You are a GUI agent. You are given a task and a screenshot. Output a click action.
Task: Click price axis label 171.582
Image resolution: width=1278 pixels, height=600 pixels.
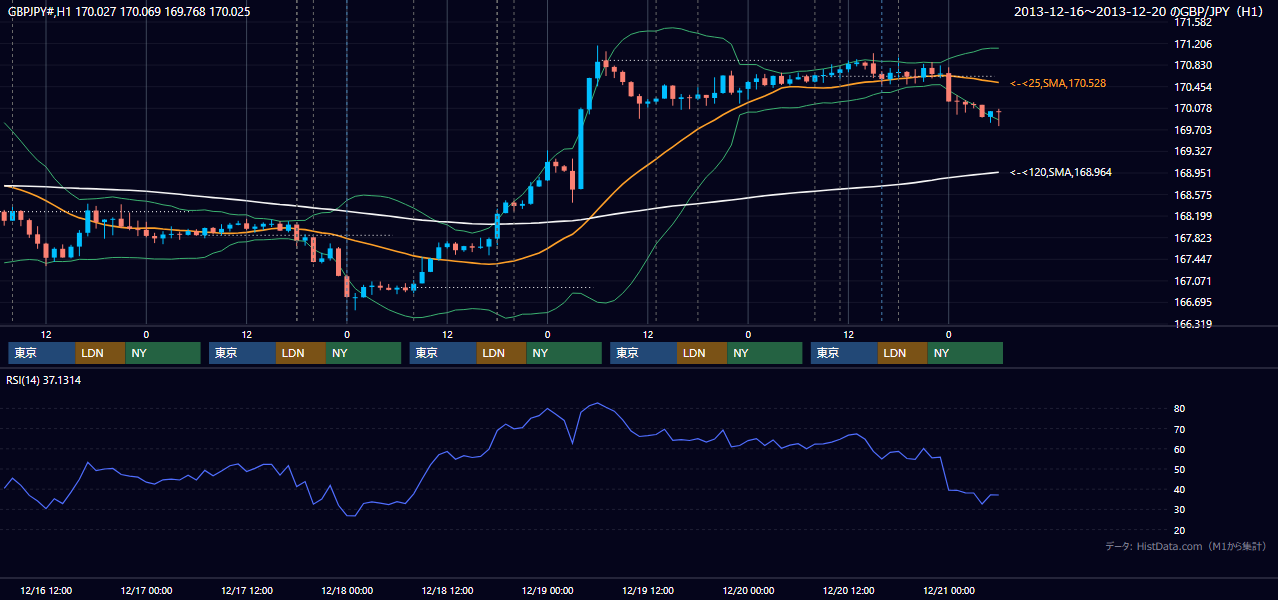[1193, 22]
